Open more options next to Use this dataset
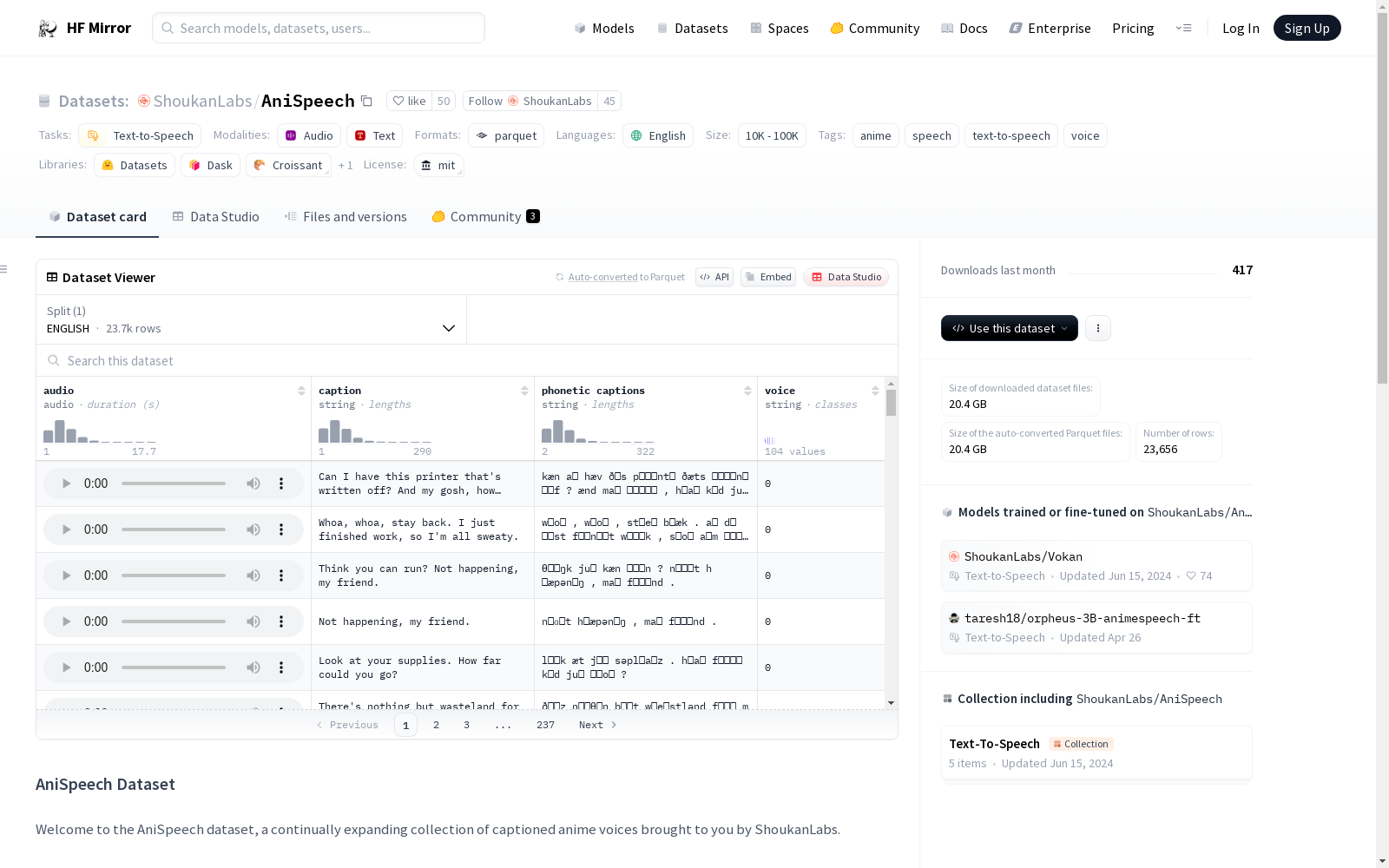This screenshot has width=1389, height=868. (x=1098, y=328)
